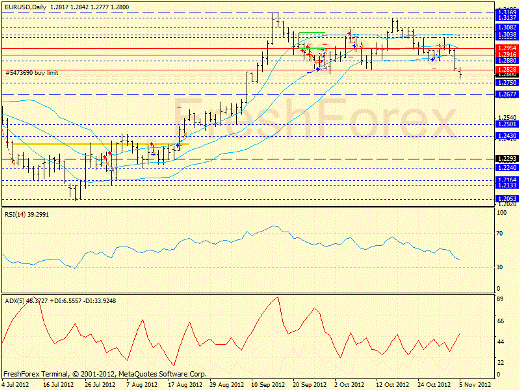Select the 7 Aug 2012 date marker
520x390 pixels.
pyautogui.click(x=142, y=385)
